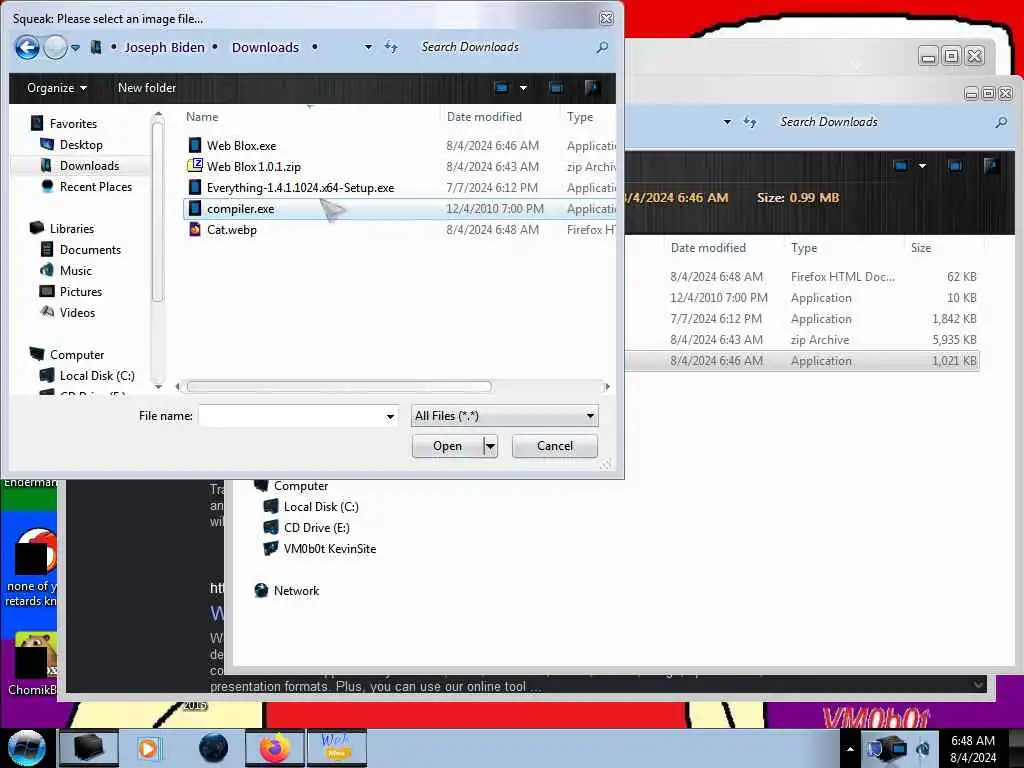Image resolution: width=1024 pixels, height=768 pixels.
Task: Open the Organize menu
Action: click(56, 88)
